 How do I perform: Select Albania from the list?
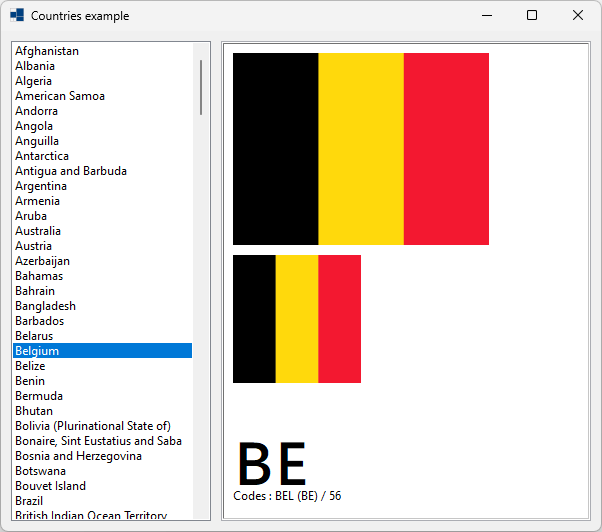35,66
